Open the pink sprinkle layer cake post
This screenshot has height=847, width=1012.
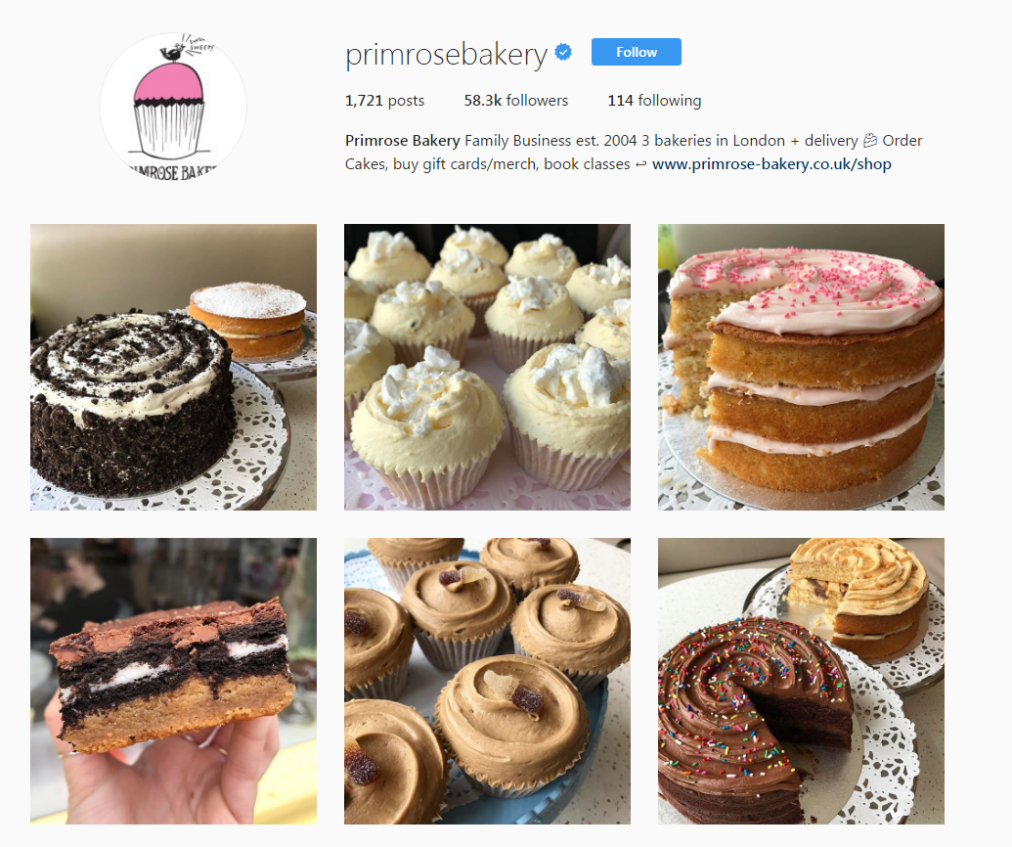(x=801, y=367)
